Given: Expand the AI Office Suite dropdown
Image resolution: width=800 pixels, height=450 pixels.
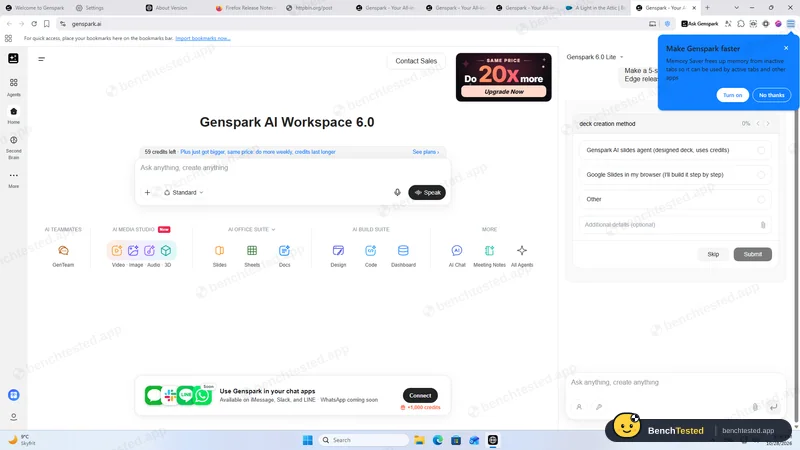Looking at the screenshot, I should 252,229.
